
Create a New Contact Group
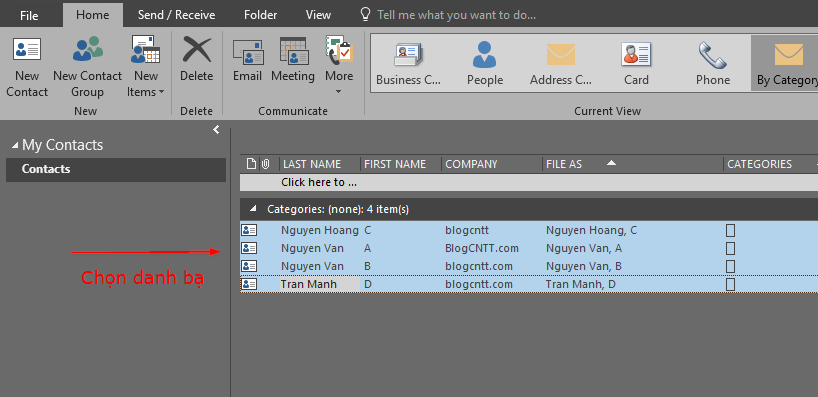(87, 67)
